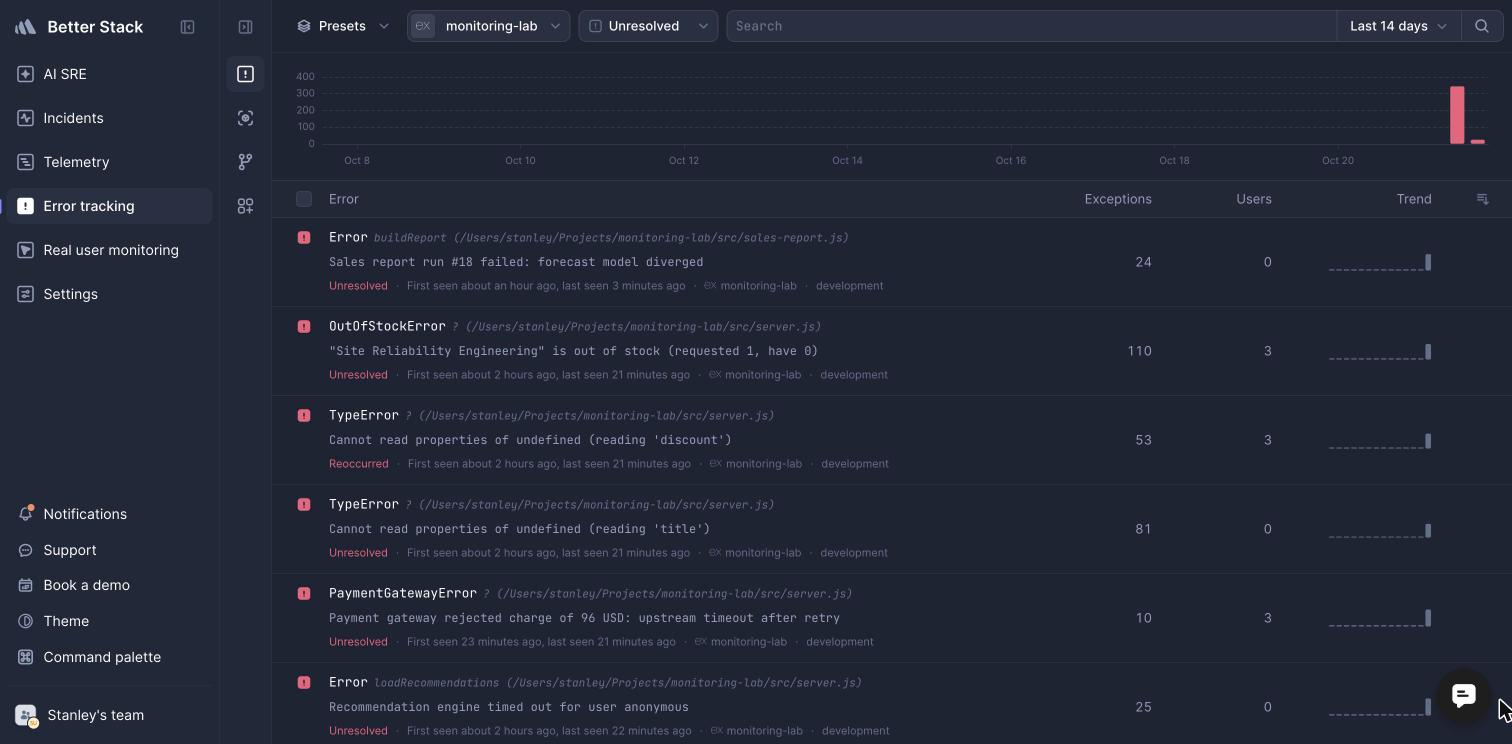Click the status icon for the 'discount' TypeError

click(304, 416)
